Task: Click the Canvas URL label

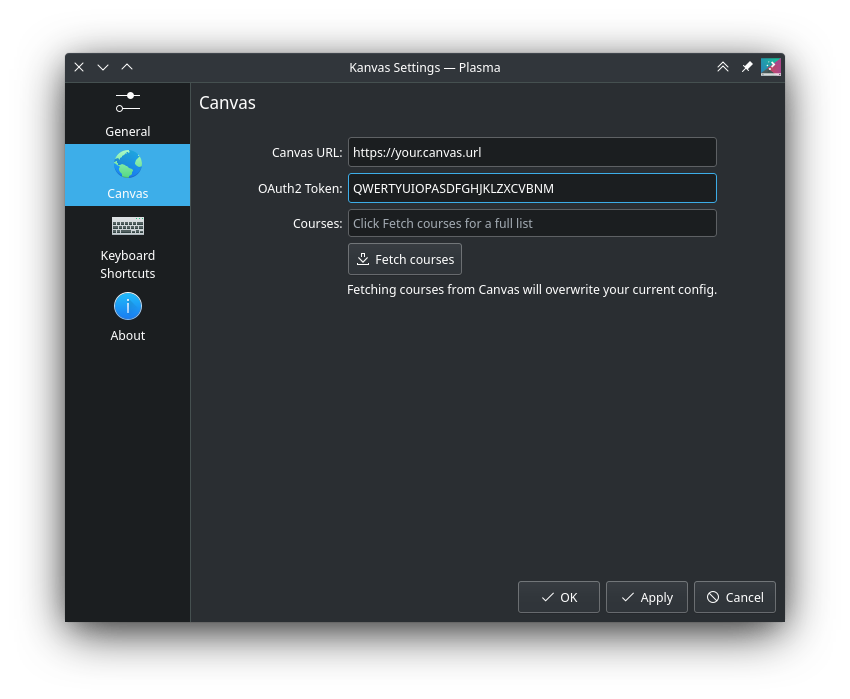Action: point(307,153)
